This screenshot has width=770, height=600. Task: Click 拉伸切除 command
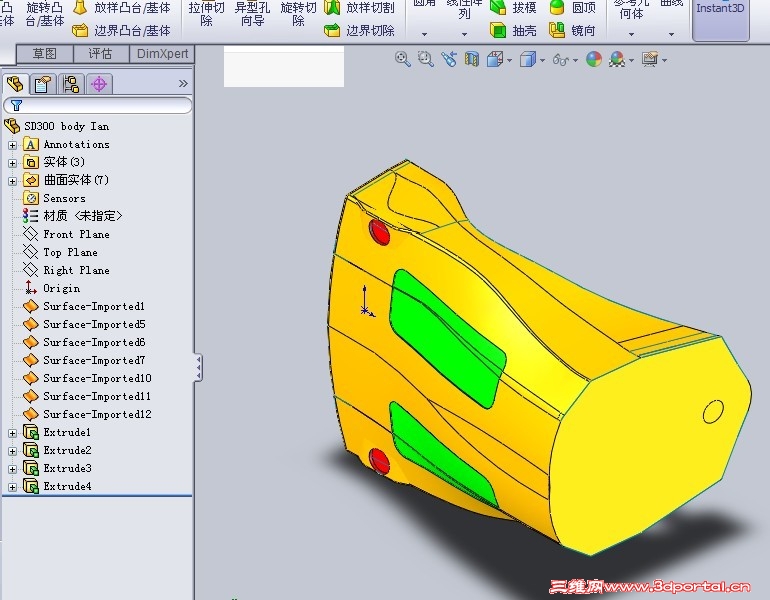coord(206,14)
